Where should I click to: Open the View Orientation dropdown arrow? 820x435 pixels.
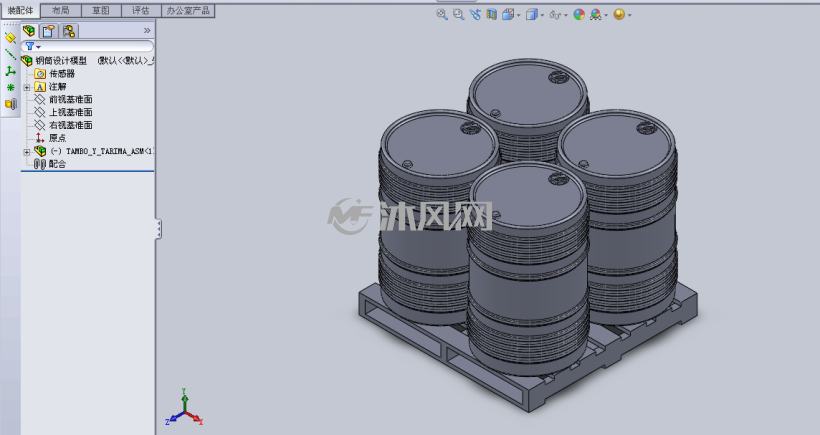click(518, 15)
